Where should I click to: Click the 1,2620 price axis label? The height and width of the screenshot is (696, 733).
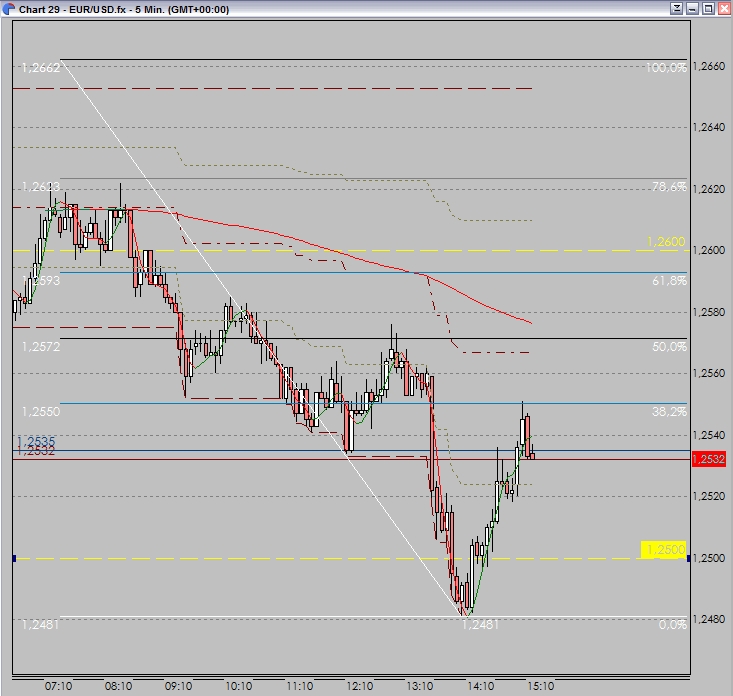pos(709,189)
